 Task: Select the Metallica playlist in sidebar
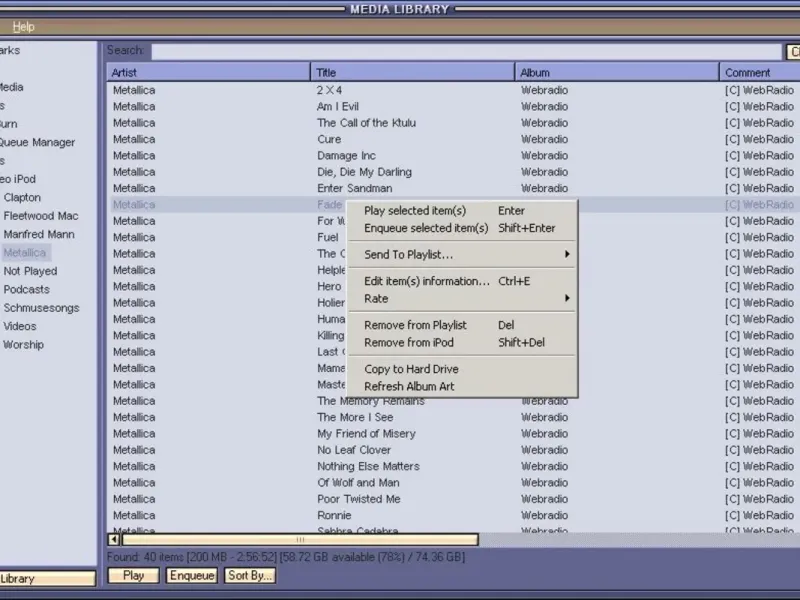24,253
